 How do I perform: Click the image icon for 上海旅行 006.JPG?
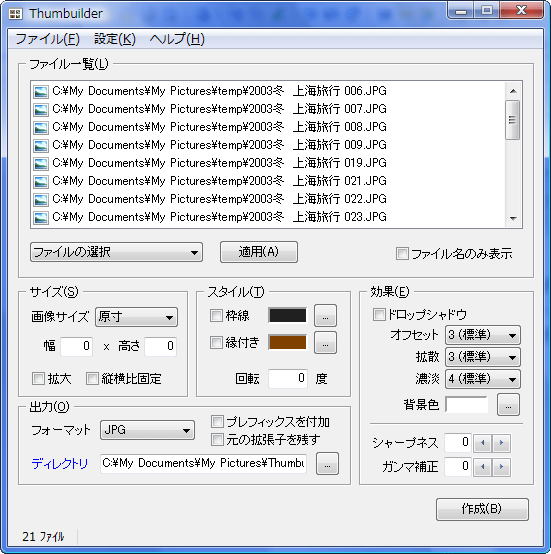41,92
